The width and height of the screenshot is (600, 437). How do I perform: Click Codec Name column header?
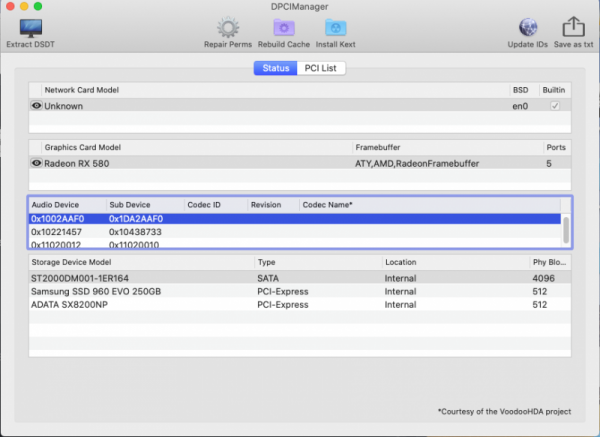click(327, 205)
